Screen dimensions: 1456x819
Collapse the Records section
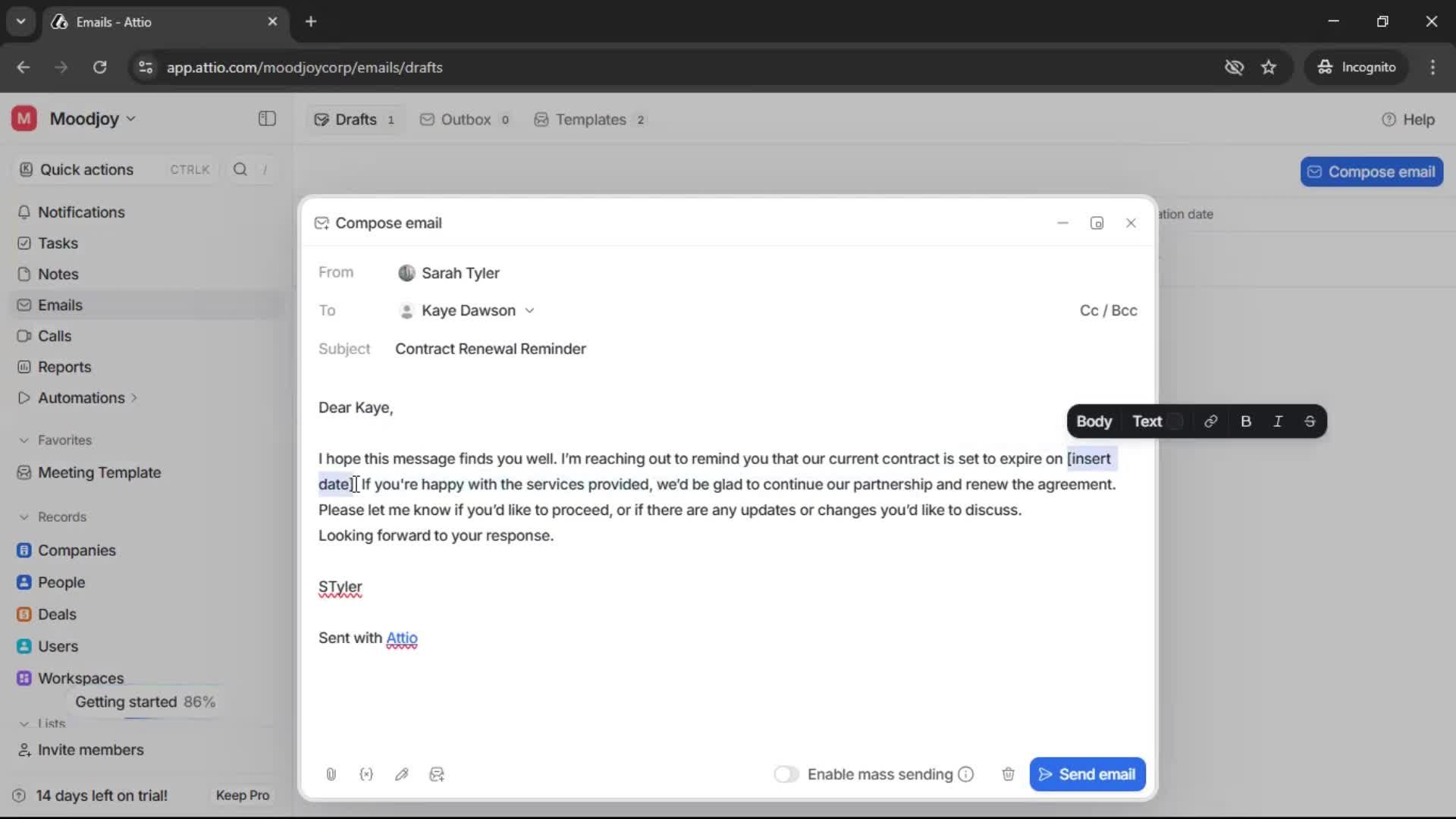(x=24, y=516)
